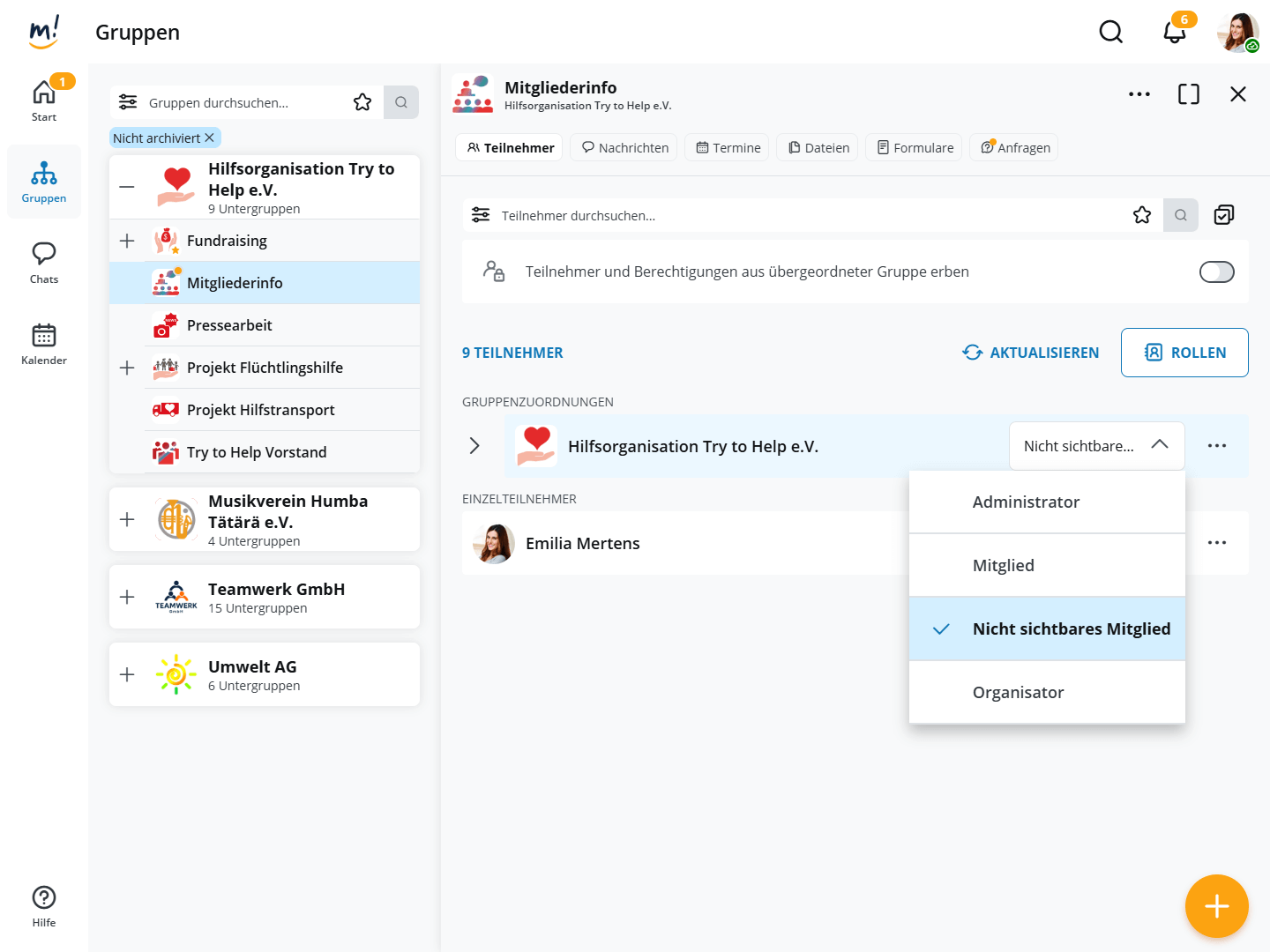Click the global search magnifier icon

1110,33
